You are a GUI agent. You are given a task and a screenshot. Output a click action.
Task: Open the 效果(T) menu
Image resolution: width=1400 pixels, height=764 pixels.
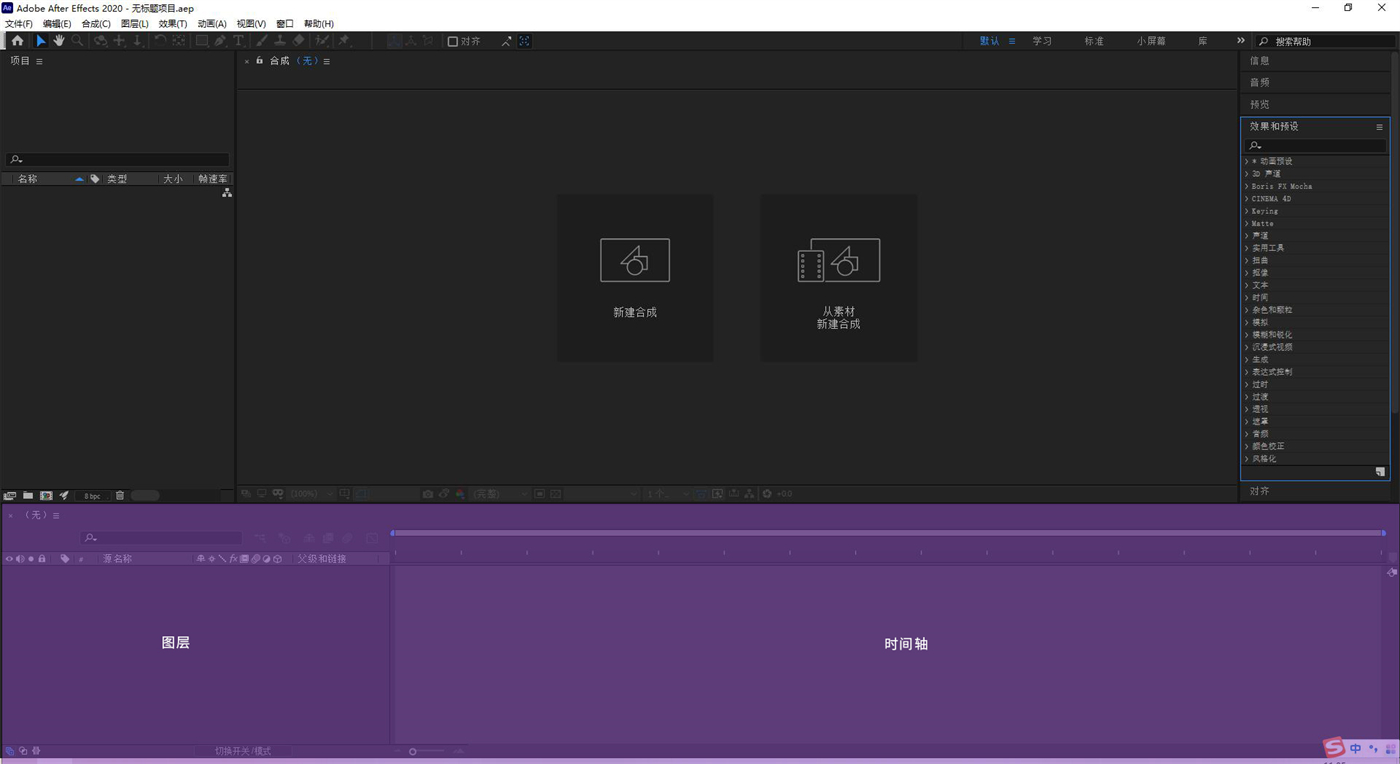coord(173,24)
